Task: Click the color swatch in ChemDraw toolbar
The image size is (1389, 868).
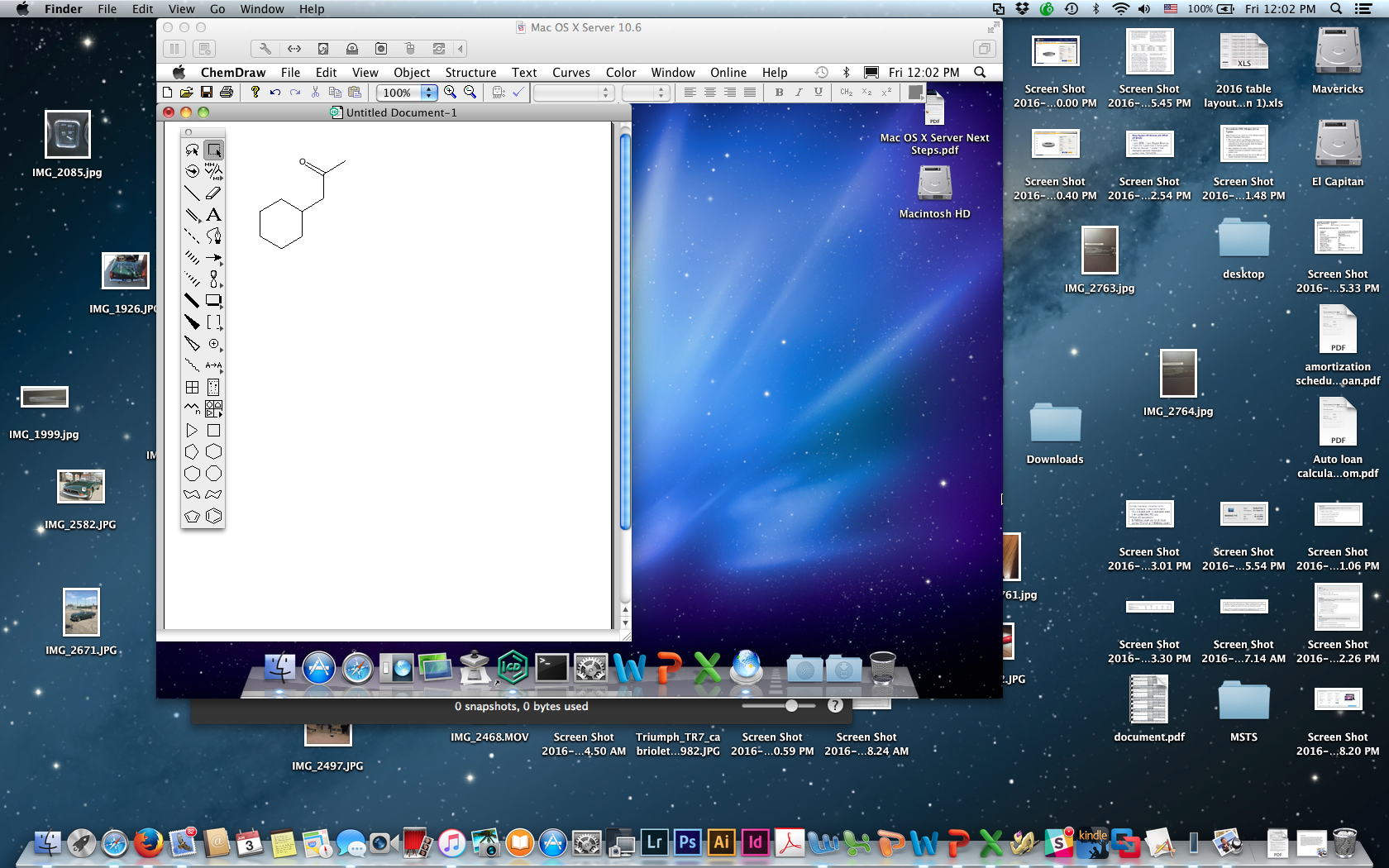Action: click(x=914, y=93)
